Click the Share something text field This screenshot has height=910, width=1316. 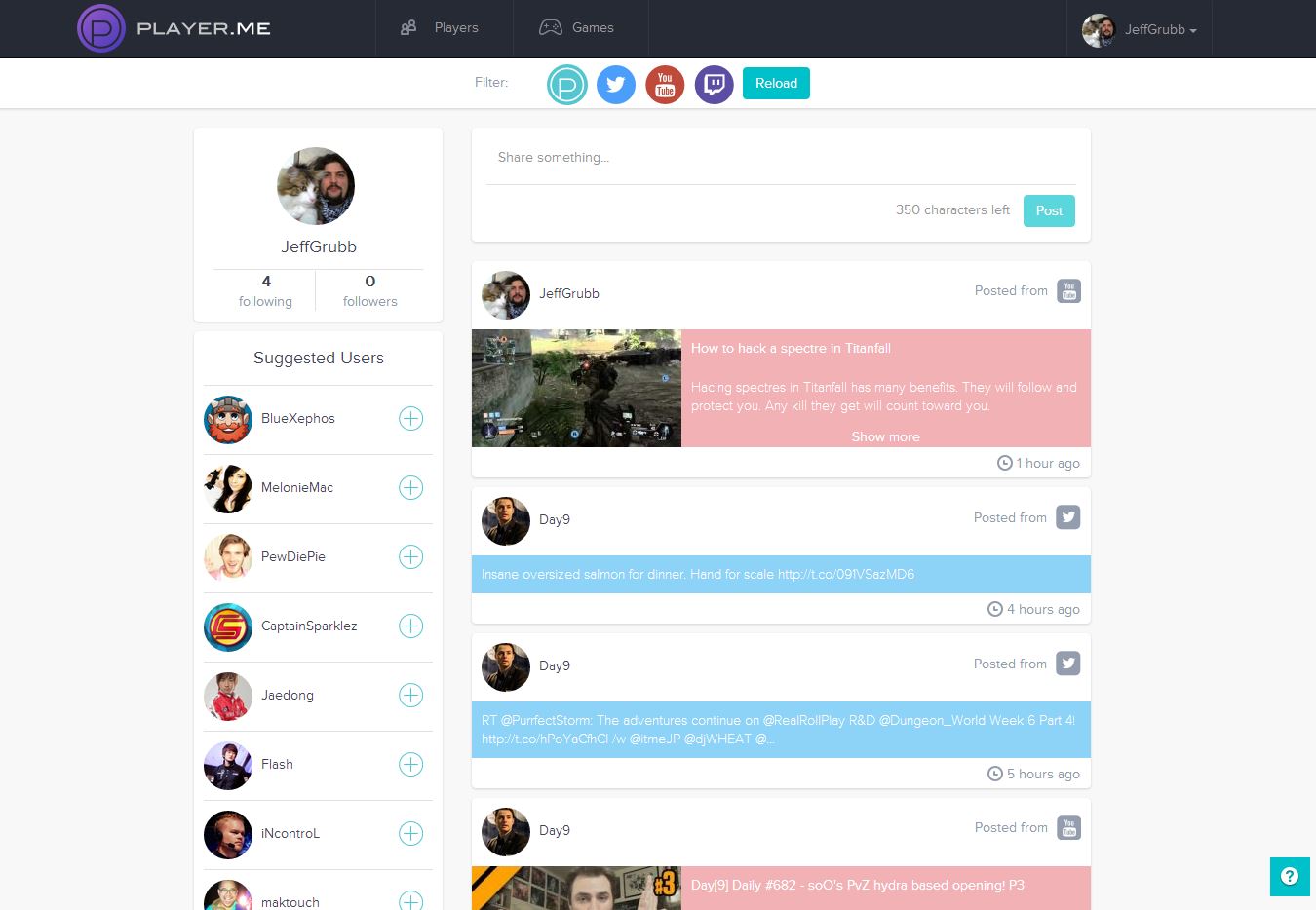(x=781, y=158)
